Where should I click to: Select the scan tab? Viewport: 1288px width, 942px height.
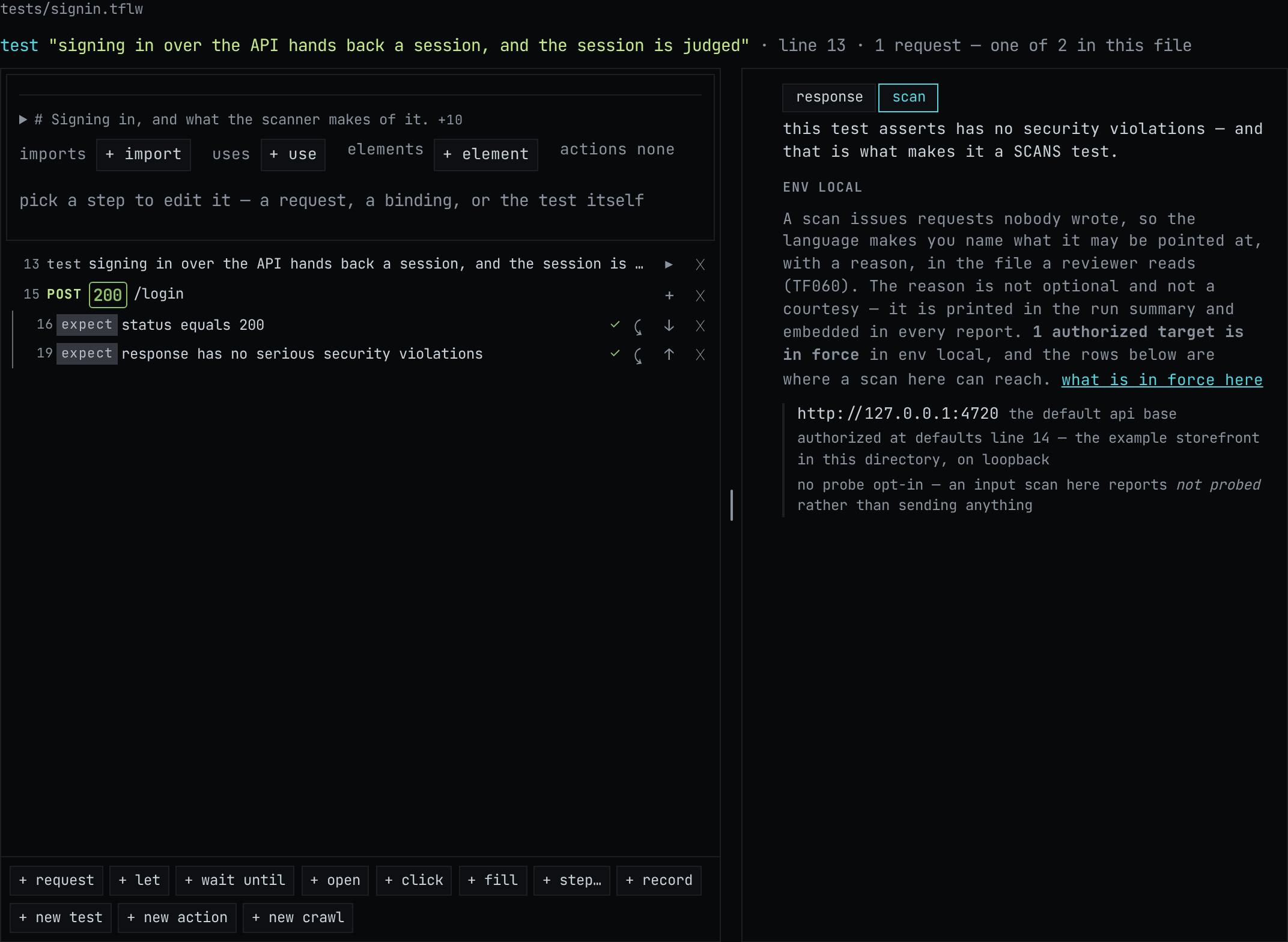908,97
